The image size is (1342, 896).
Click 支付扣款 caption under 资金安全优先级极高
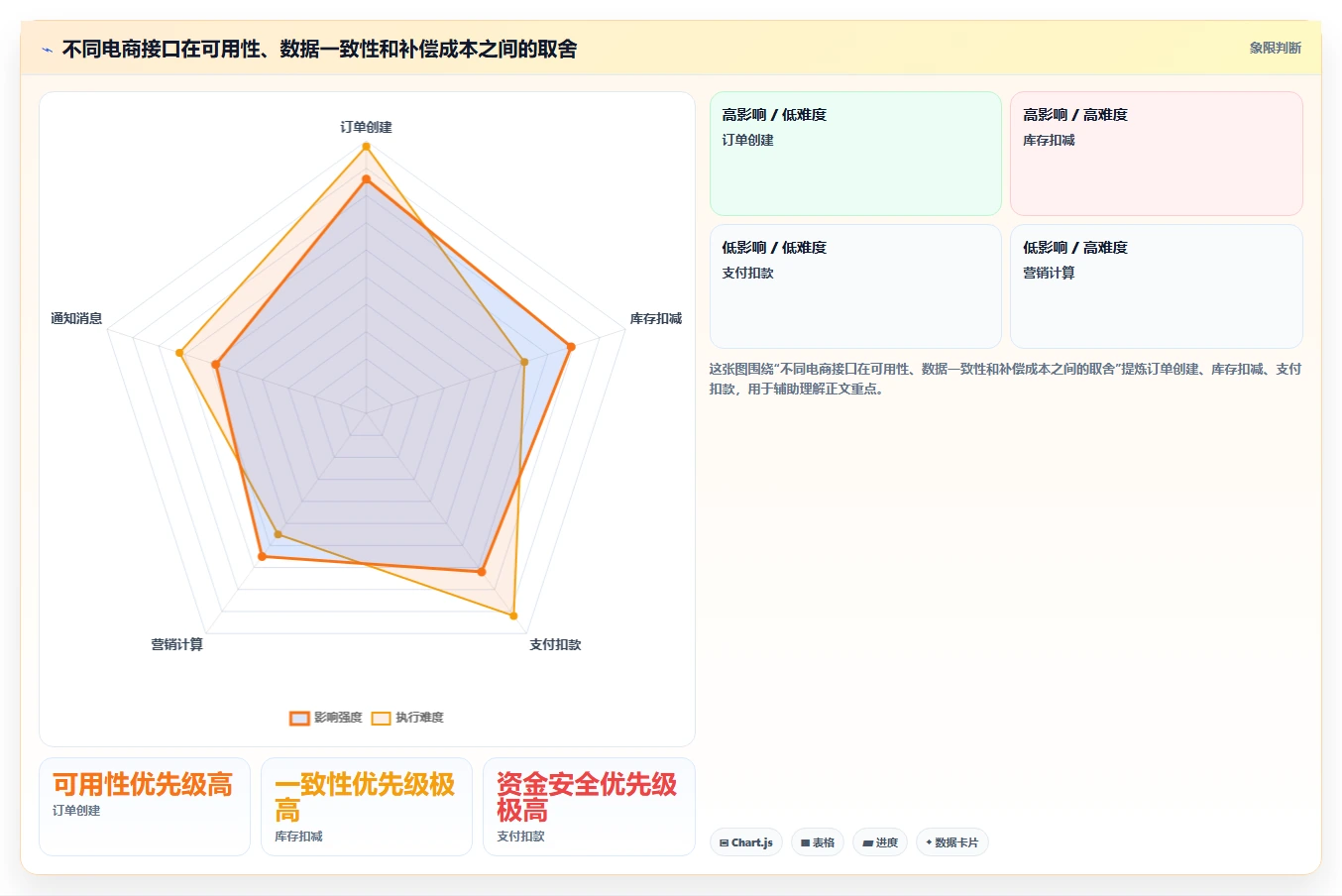[x=520, y=837]
